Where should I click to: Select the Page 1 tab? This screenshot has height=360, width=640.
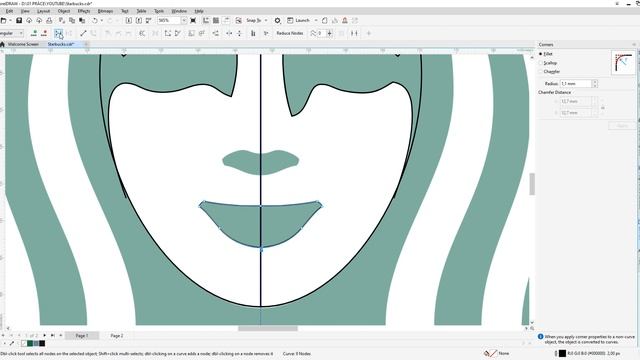(x=82, y=336)
